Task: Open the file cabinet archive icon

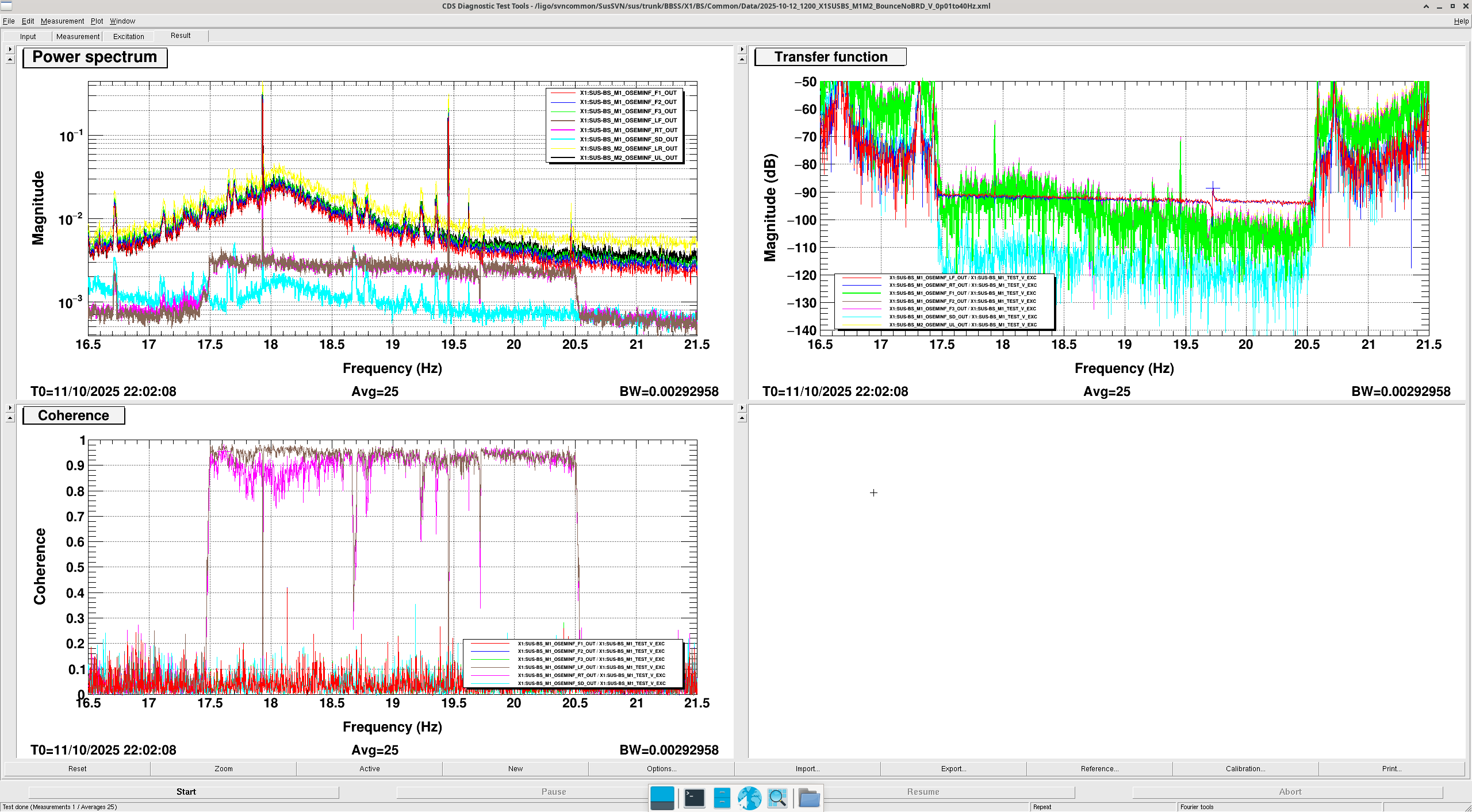Action: point(722,798)
